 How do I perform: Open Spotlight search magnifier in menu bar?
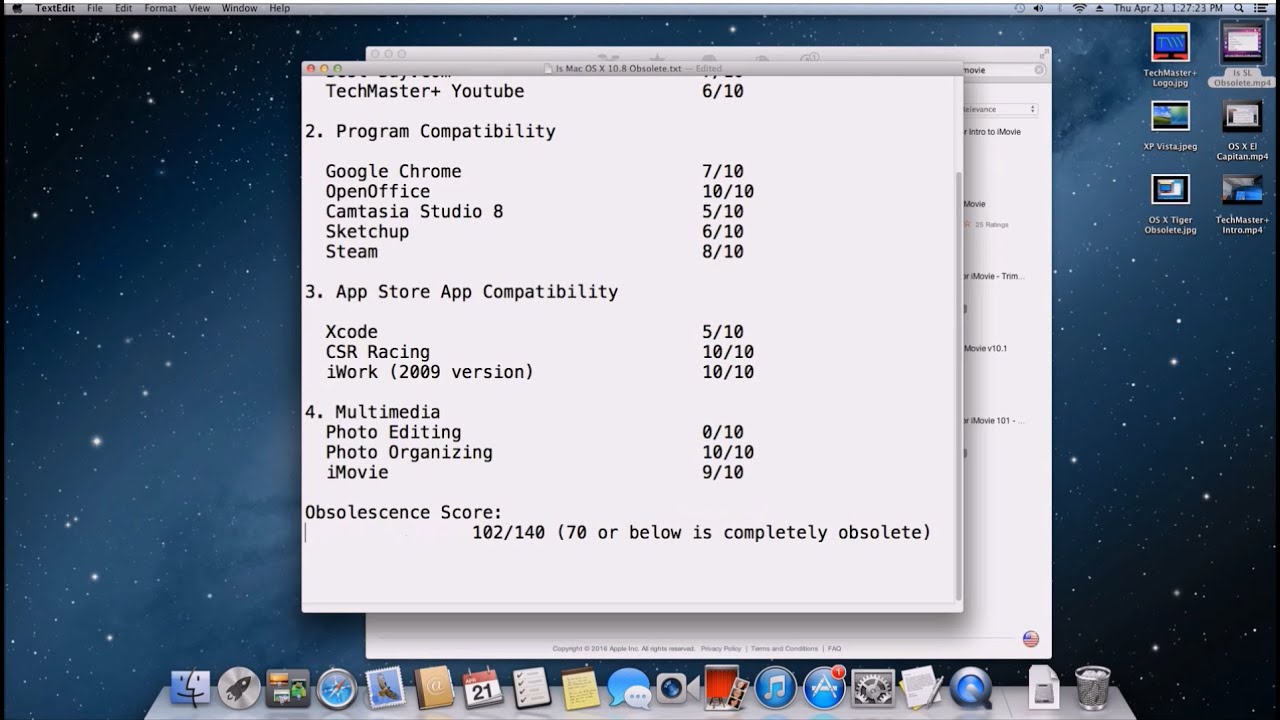pos(1241,8)
